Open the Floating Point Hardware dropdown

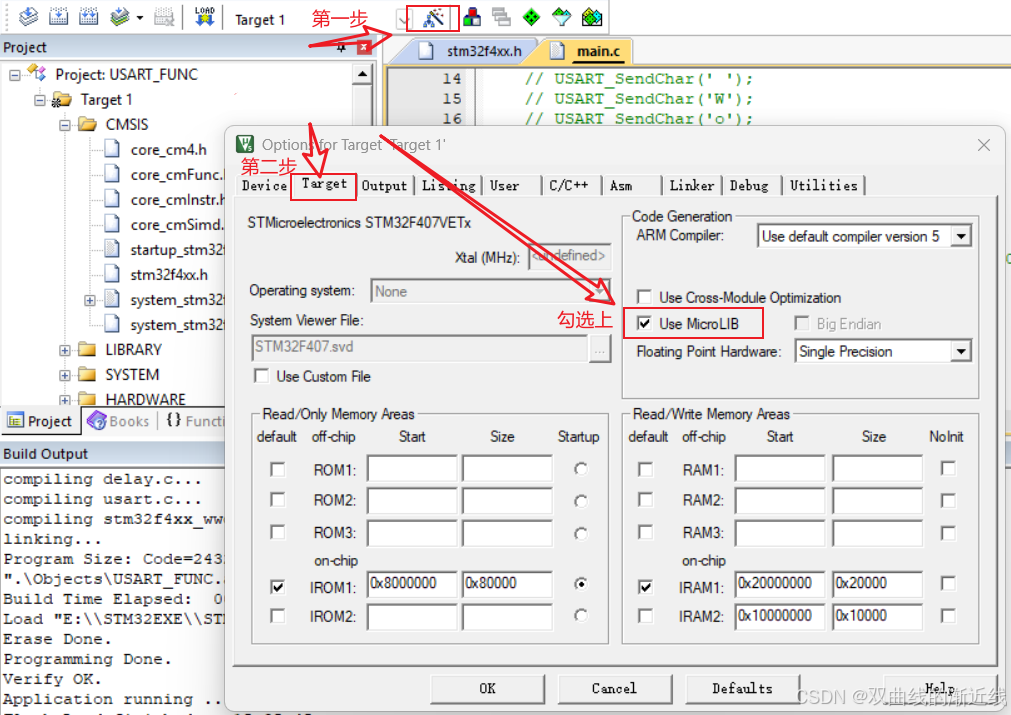tap(961, 351)
